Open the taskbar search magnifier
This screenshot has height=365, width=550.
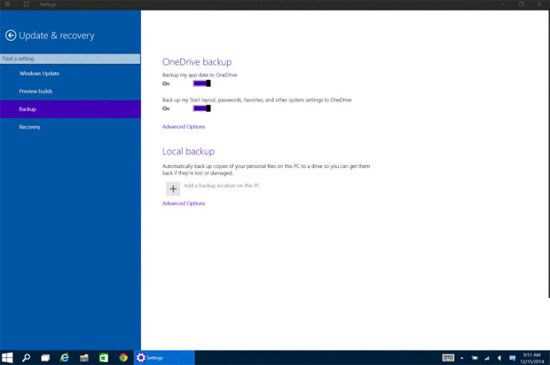[x=26, y=358]
